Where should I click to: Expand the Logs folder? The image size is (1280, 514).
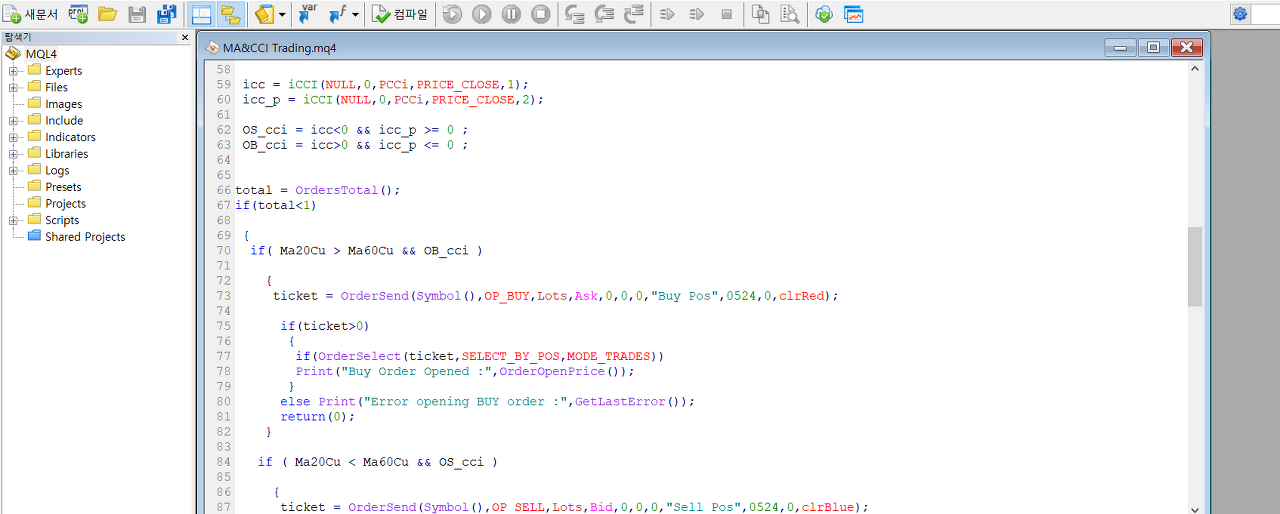click(14, 170)
